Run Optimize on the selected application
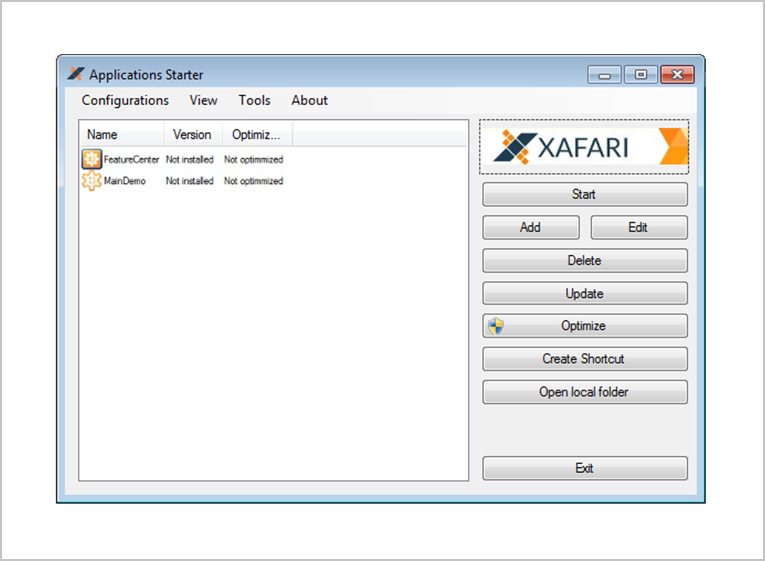The width and height of the screenshot is (765, 561). click(585, 326)
